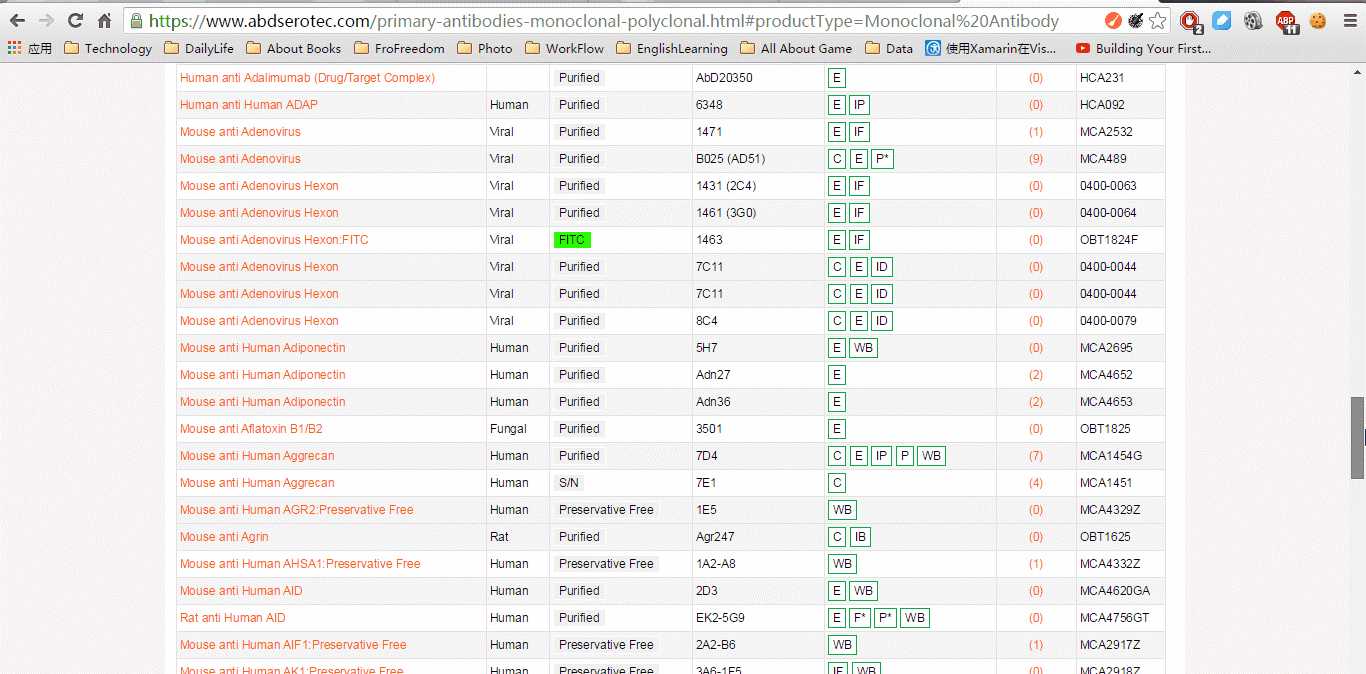
Task: Open Mouse anti Adenovirus Hexon clone 8C4 link
Action: [259, 321]
